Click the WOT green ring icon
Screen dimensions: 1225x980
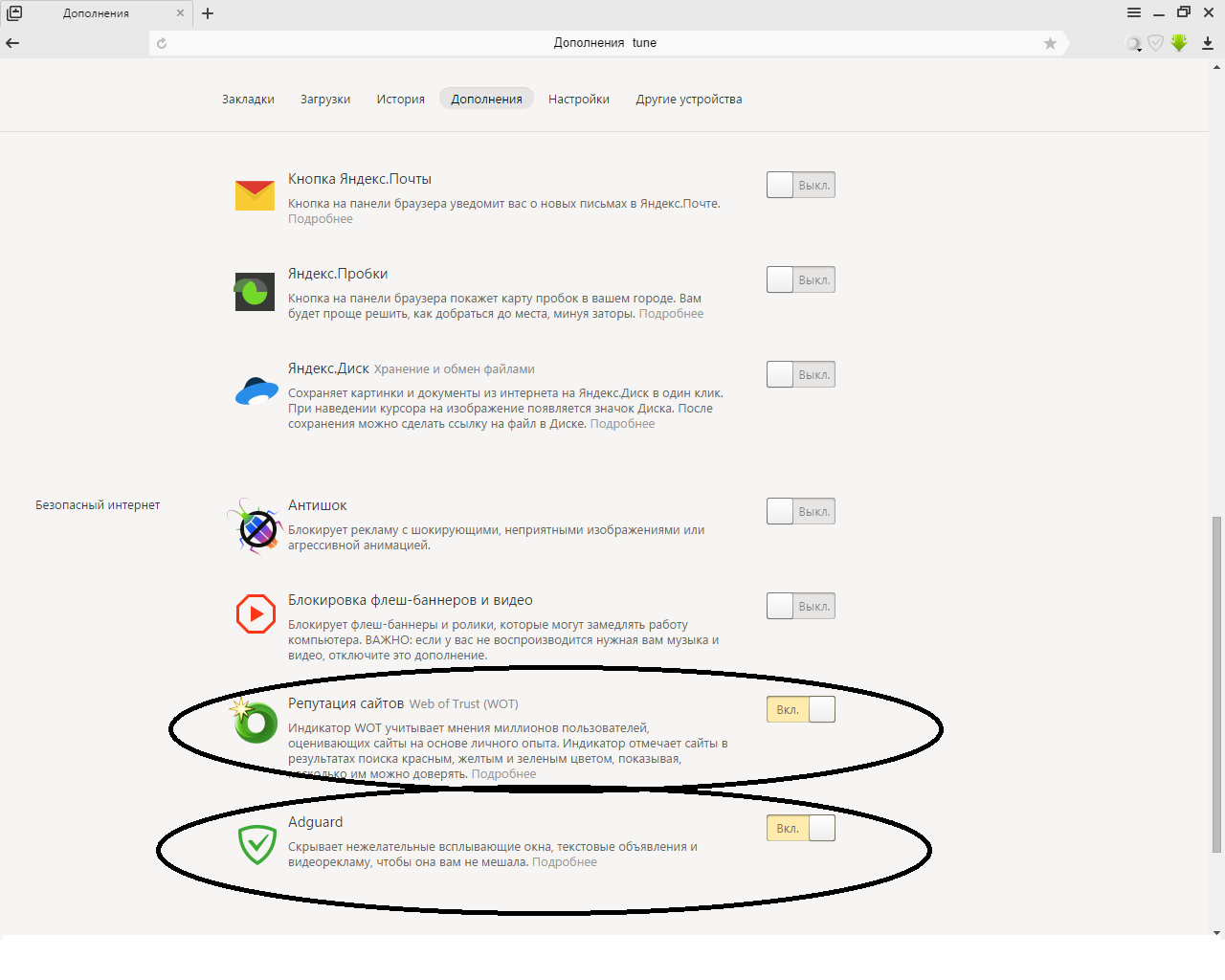255,722
